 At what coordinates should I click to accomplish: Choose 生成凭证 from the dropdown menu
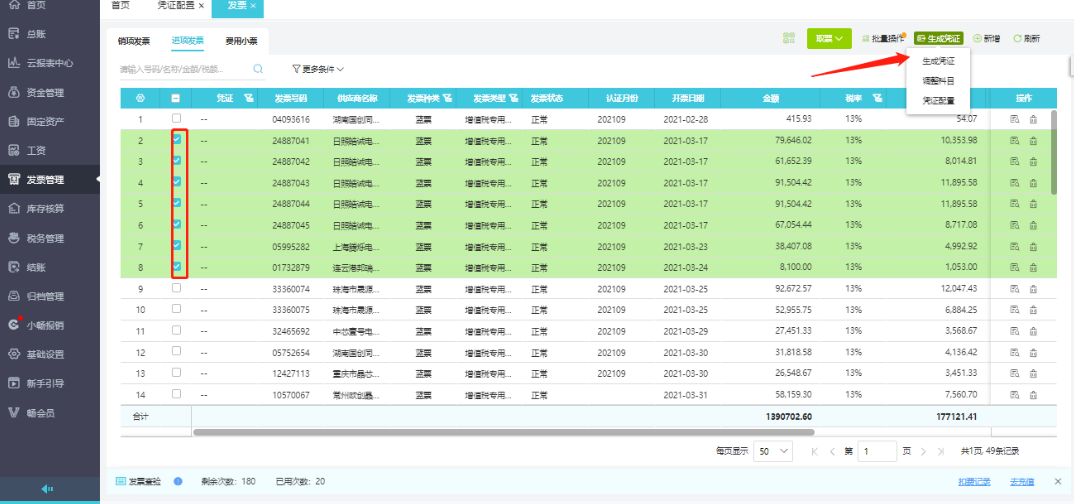coord(938,61)
